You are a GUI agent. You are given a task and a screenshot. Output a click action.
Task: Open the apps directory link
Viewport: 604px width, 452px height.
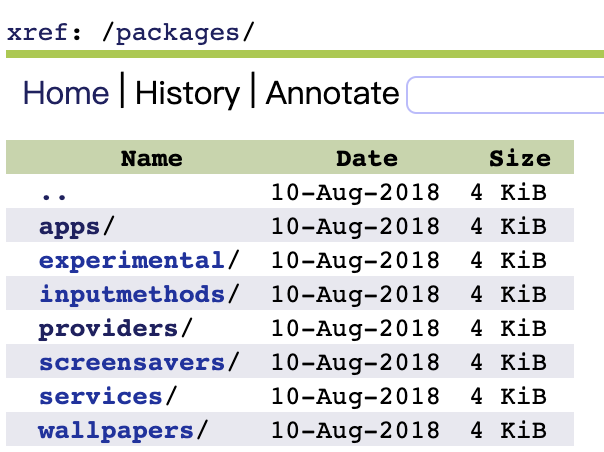pos(70,226)
